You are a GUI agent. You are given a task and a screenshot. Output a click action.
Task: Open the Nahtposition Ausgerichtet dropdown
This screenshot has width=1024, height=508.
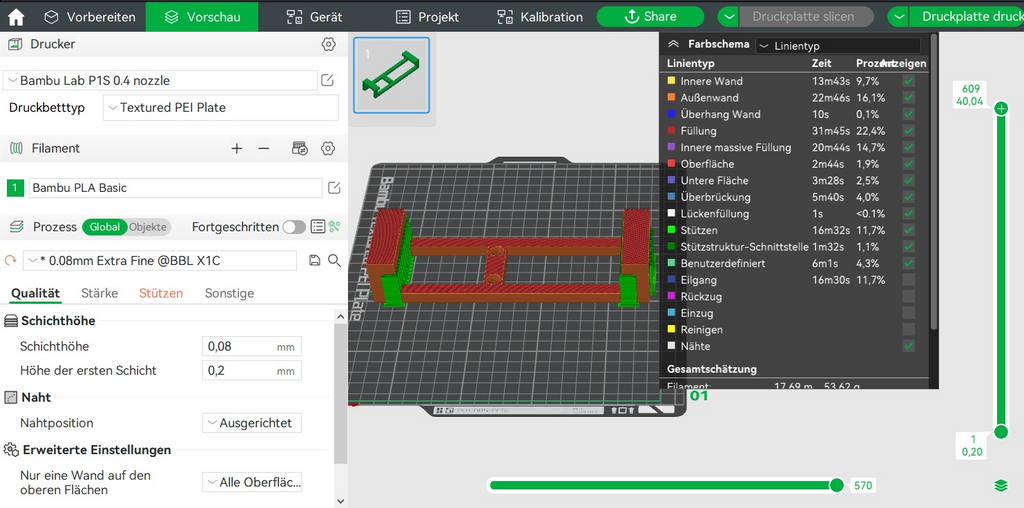pos(252,423)
